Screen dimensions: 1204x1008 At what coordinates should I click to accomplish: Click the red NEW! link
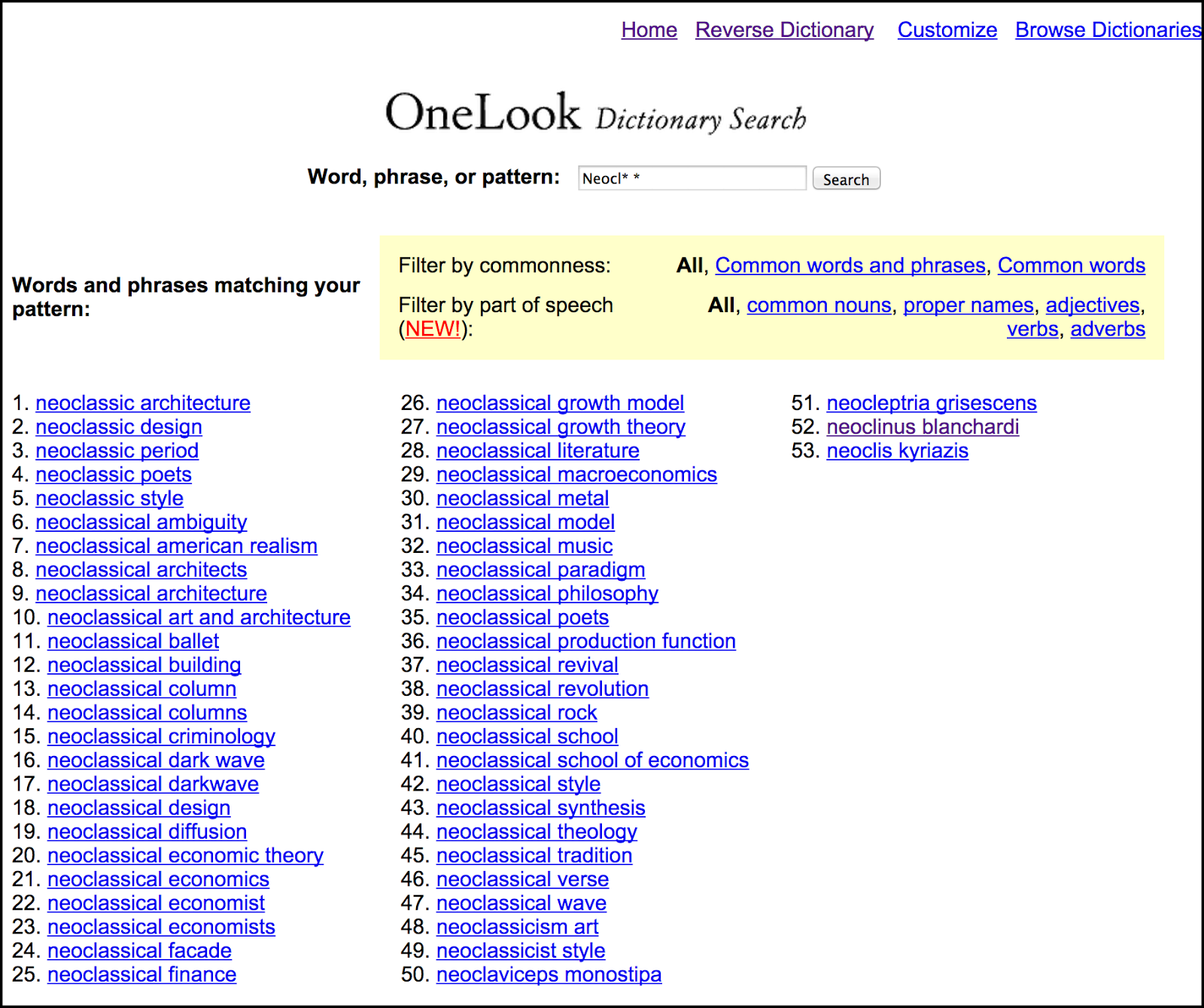[x=433, y=329]
